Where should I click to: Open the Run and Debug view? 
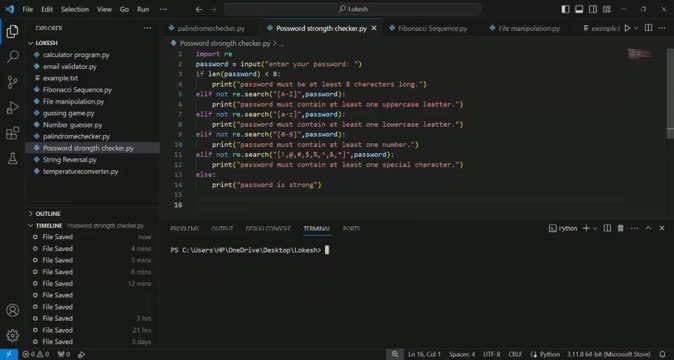pos(12,107)
